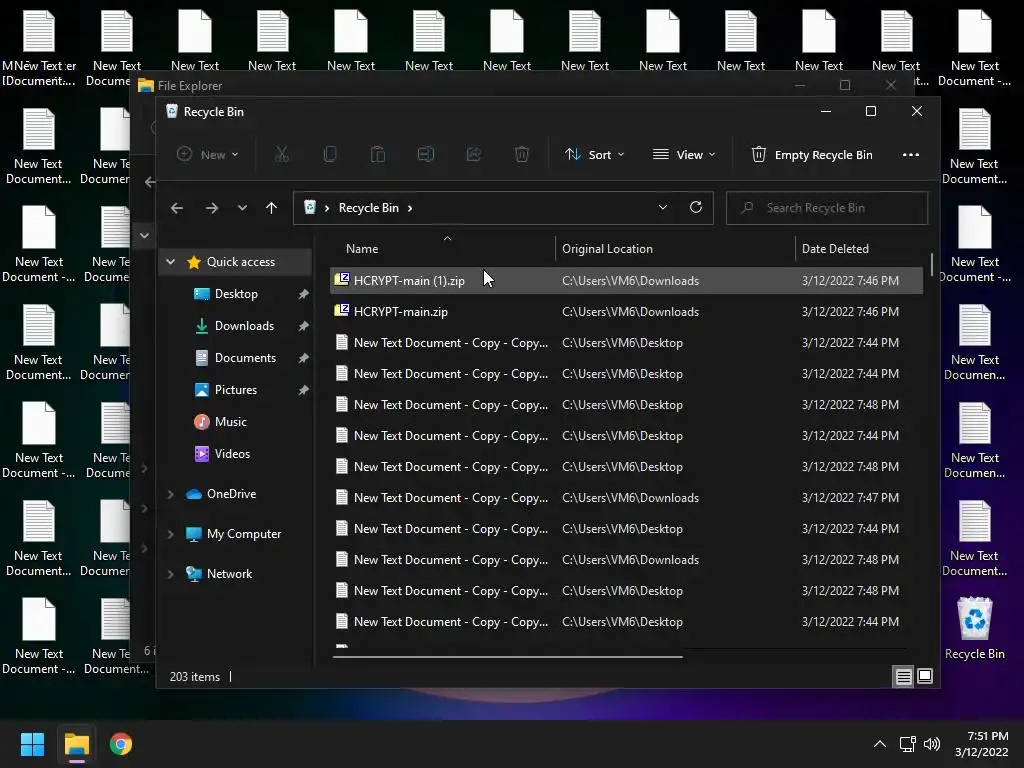This screenshot has width=1024, height=768.
Task: Select Recycle Bin desktop icon
Action: [x=974, y=629]
